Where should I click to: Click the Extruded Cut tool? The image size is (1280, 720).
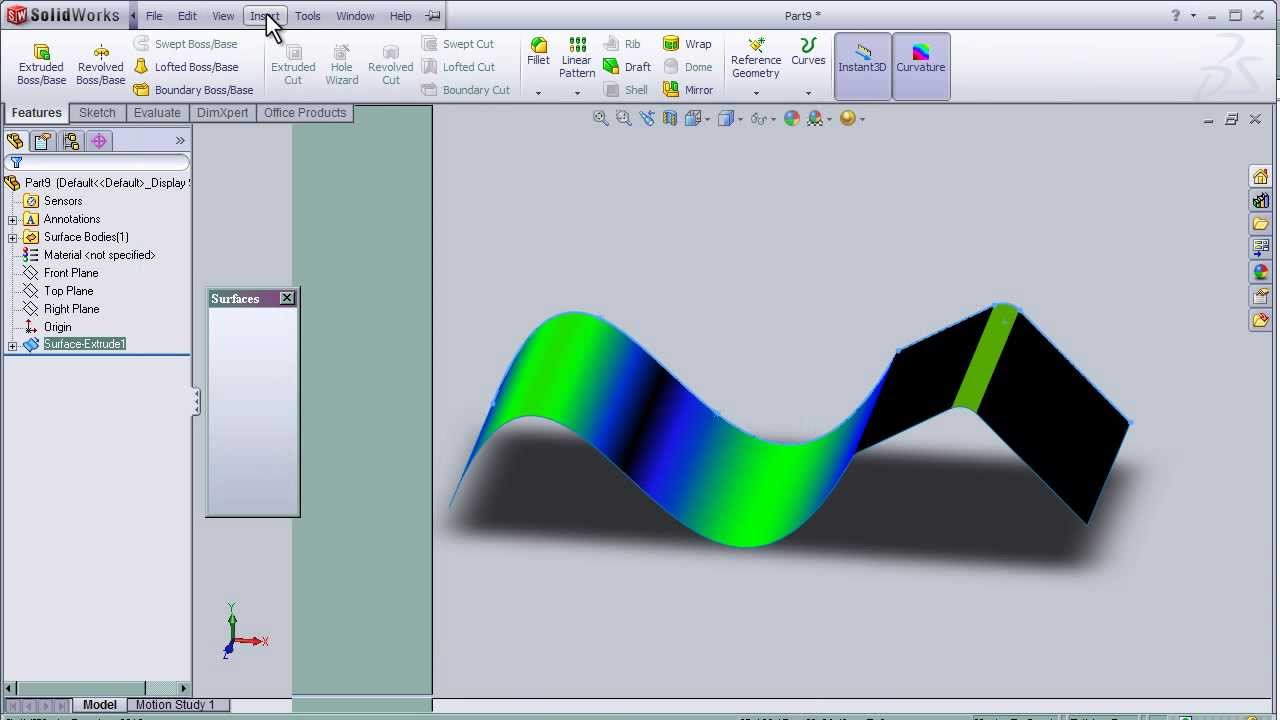[x=293, y=64]
